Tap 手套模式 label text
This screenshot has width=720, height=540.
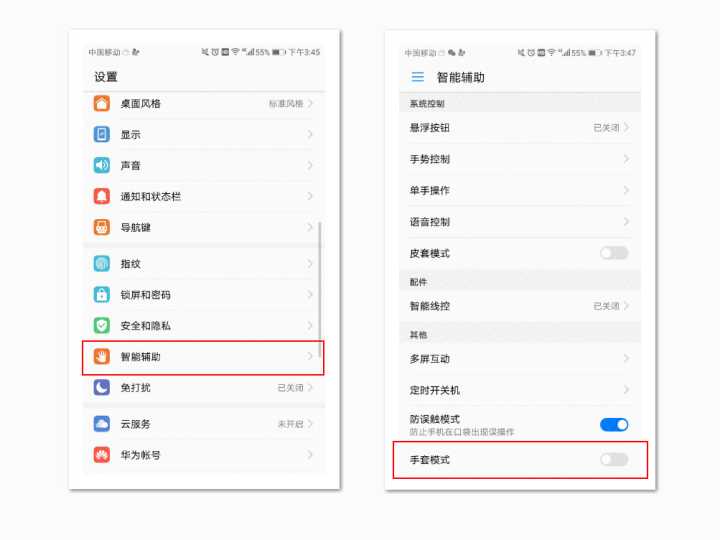[429, 460]
